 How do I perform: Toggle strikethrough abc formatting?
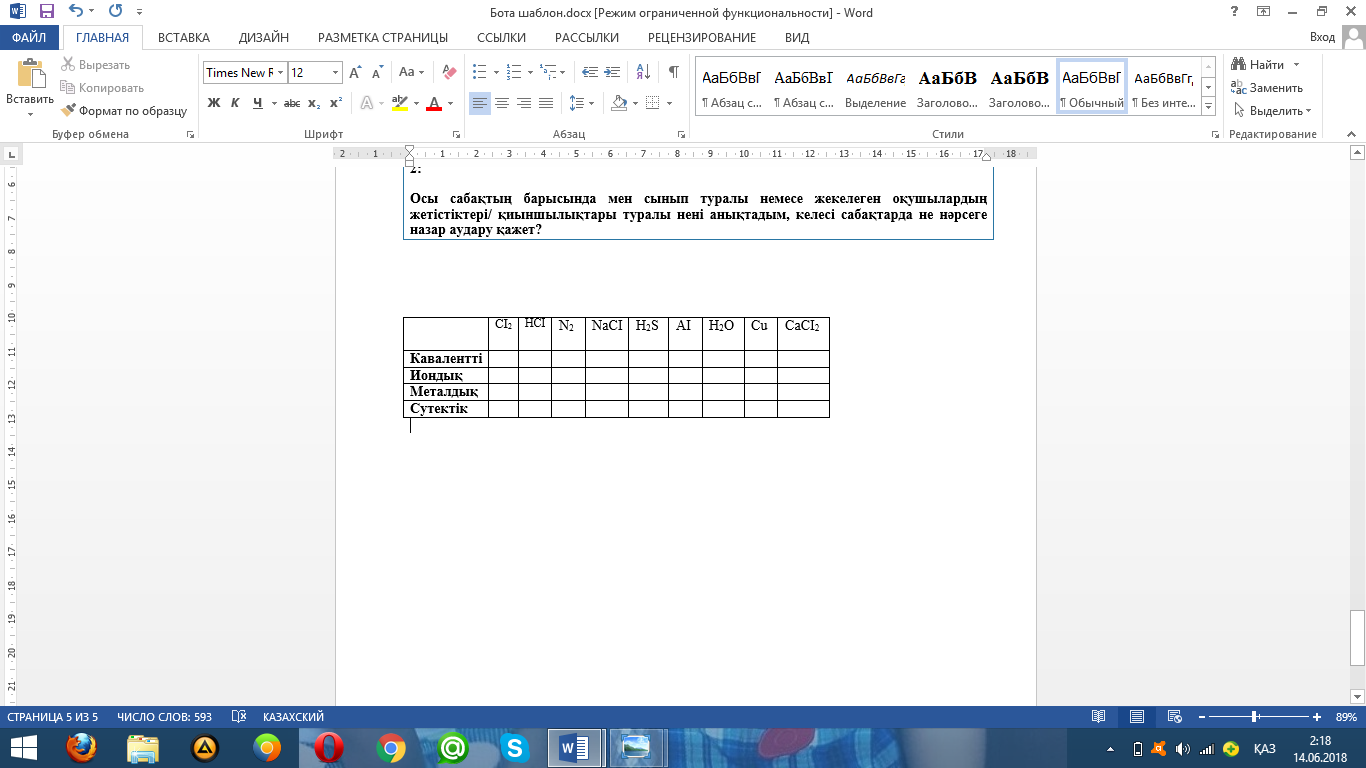pyautogui.click(x=292, y=103)
